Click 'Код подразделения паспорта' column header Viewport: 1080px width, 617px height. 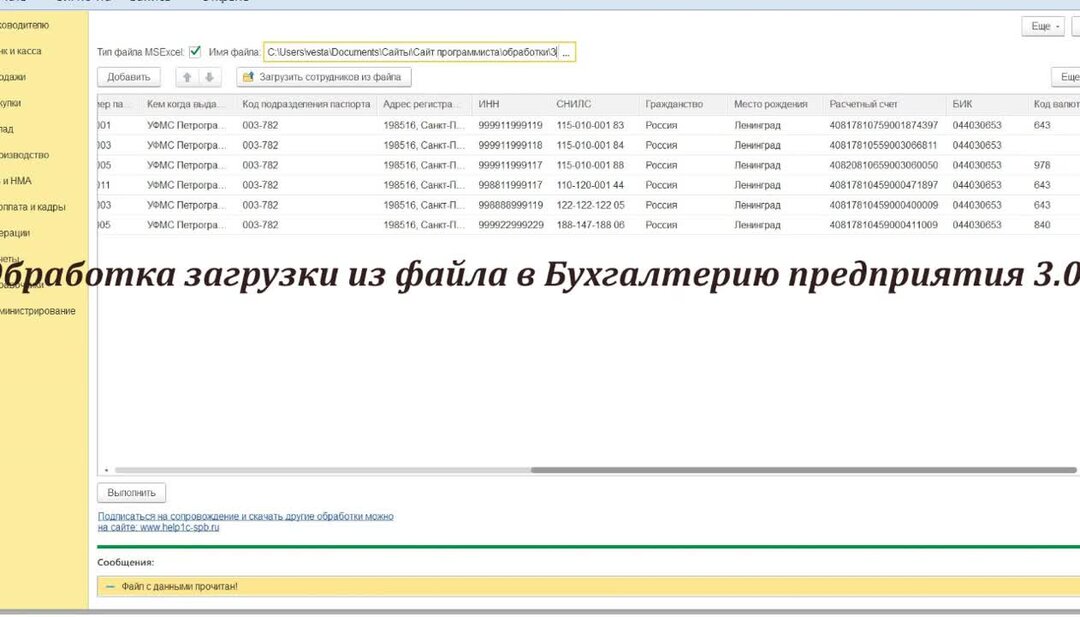[x=307, y=105]
